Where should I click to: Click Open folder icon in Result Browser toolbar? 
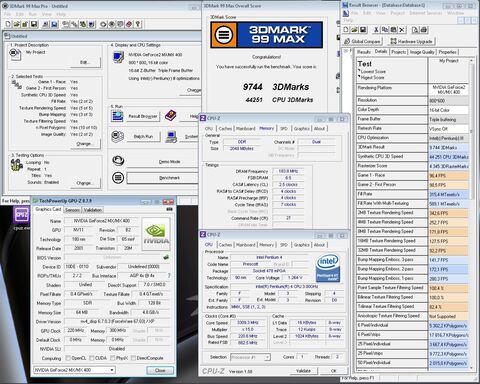(x=354, y=30)
